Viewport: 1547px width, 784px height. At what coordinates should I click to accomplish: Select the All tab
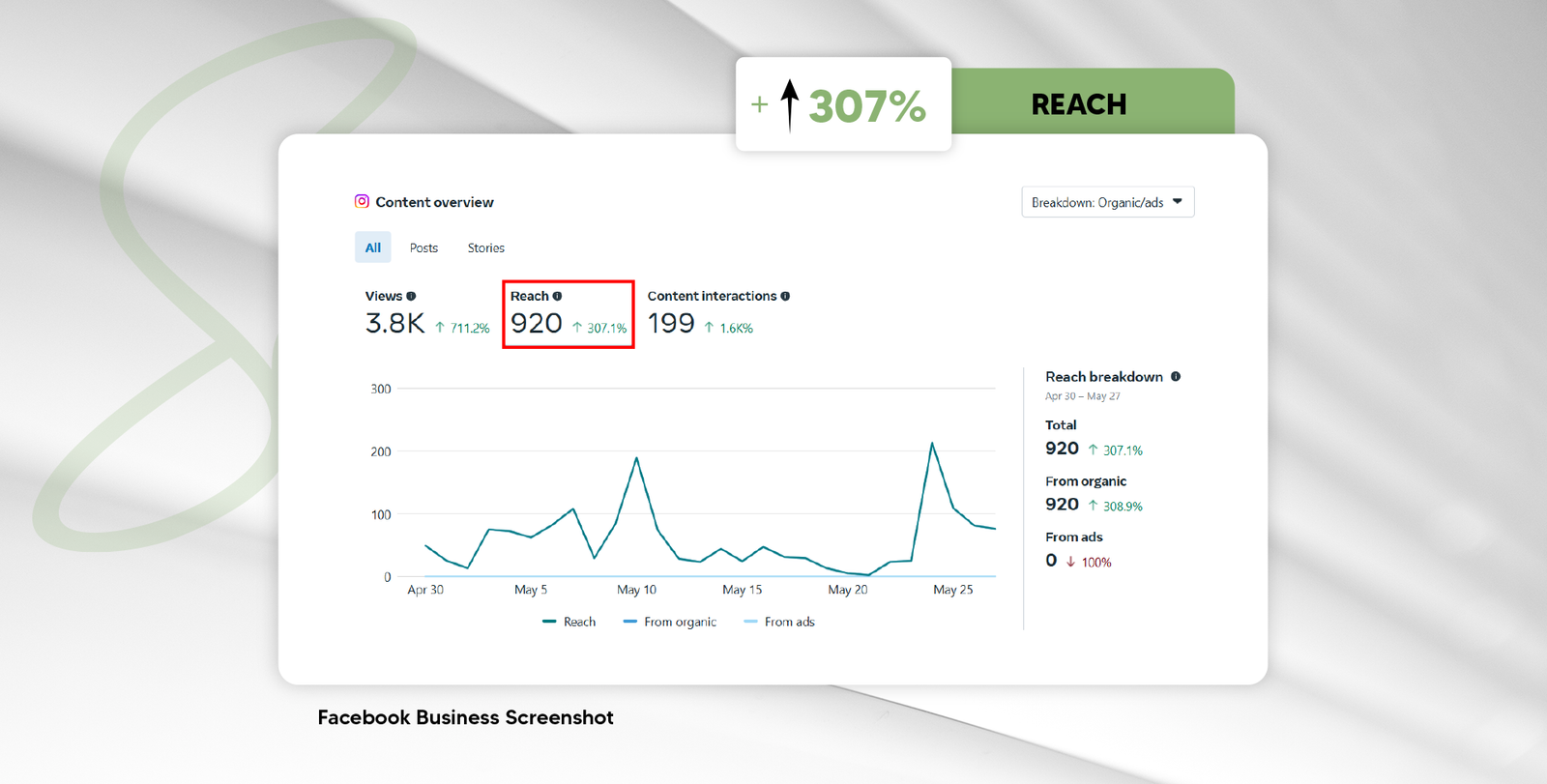[x=372, y=247]
